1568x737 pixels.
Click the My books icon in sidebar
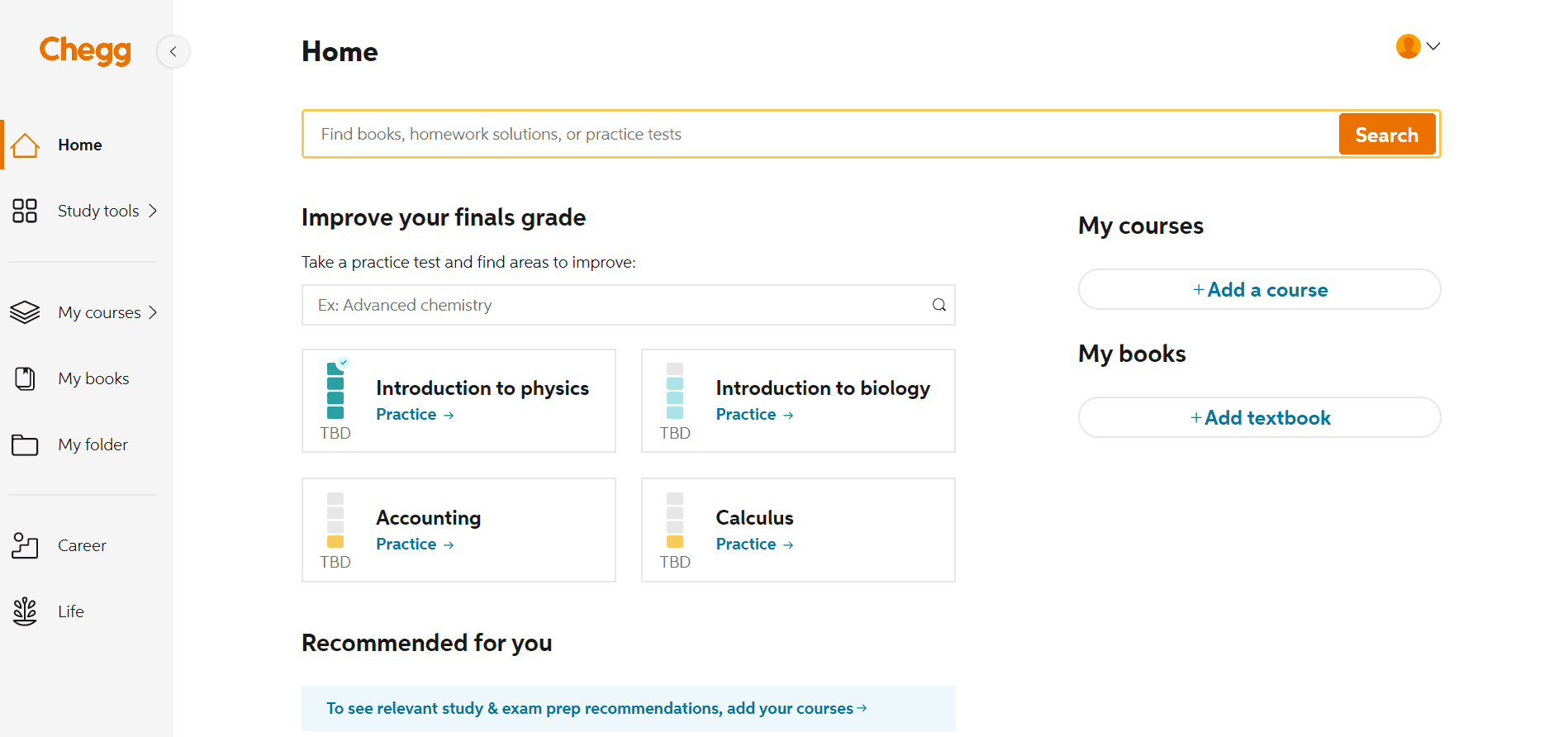(26, 378)
